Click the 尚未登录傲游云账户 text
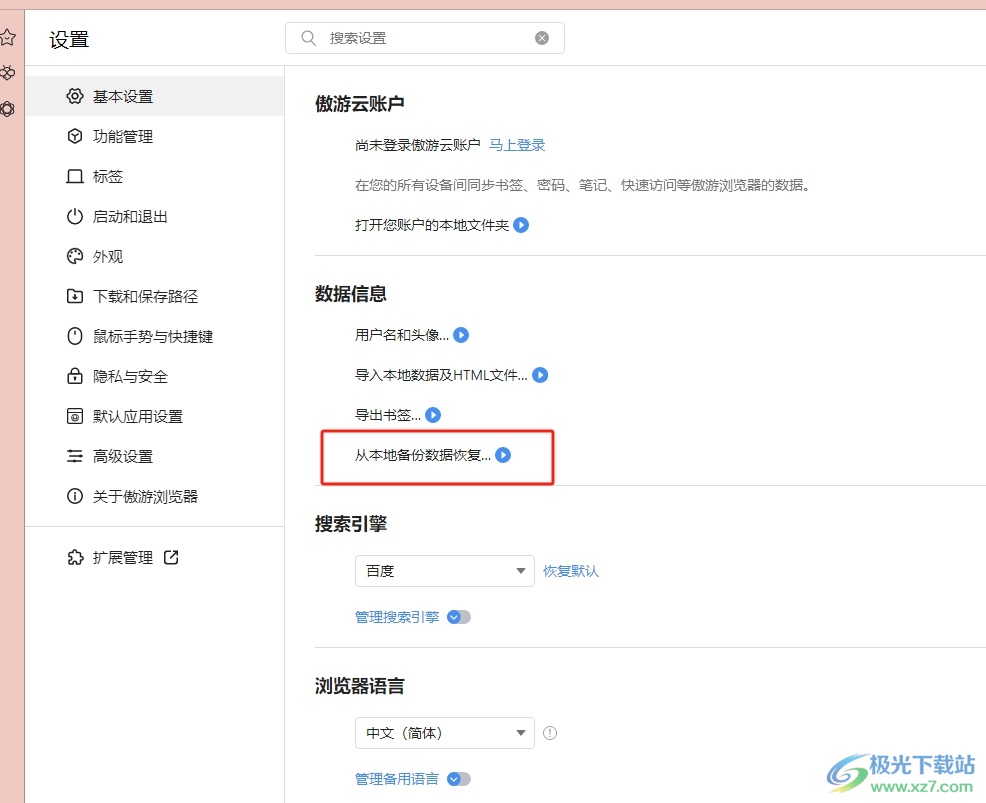This screenshot has height=803, width=986. click(x=418, y=145)
